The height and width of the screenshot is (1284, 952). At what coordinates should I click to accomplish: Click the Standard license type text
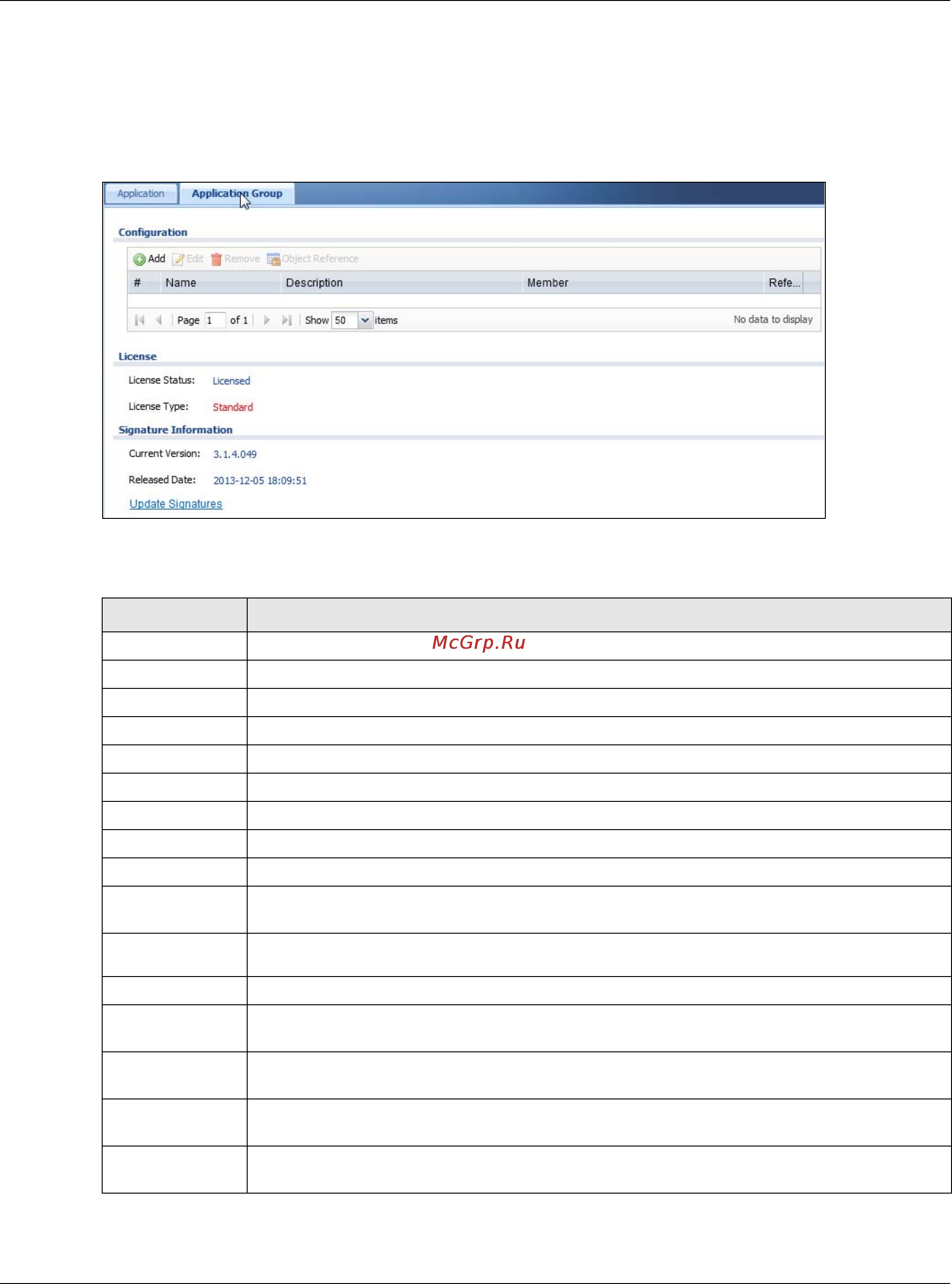pyautogui.click(x=233, y=407)
